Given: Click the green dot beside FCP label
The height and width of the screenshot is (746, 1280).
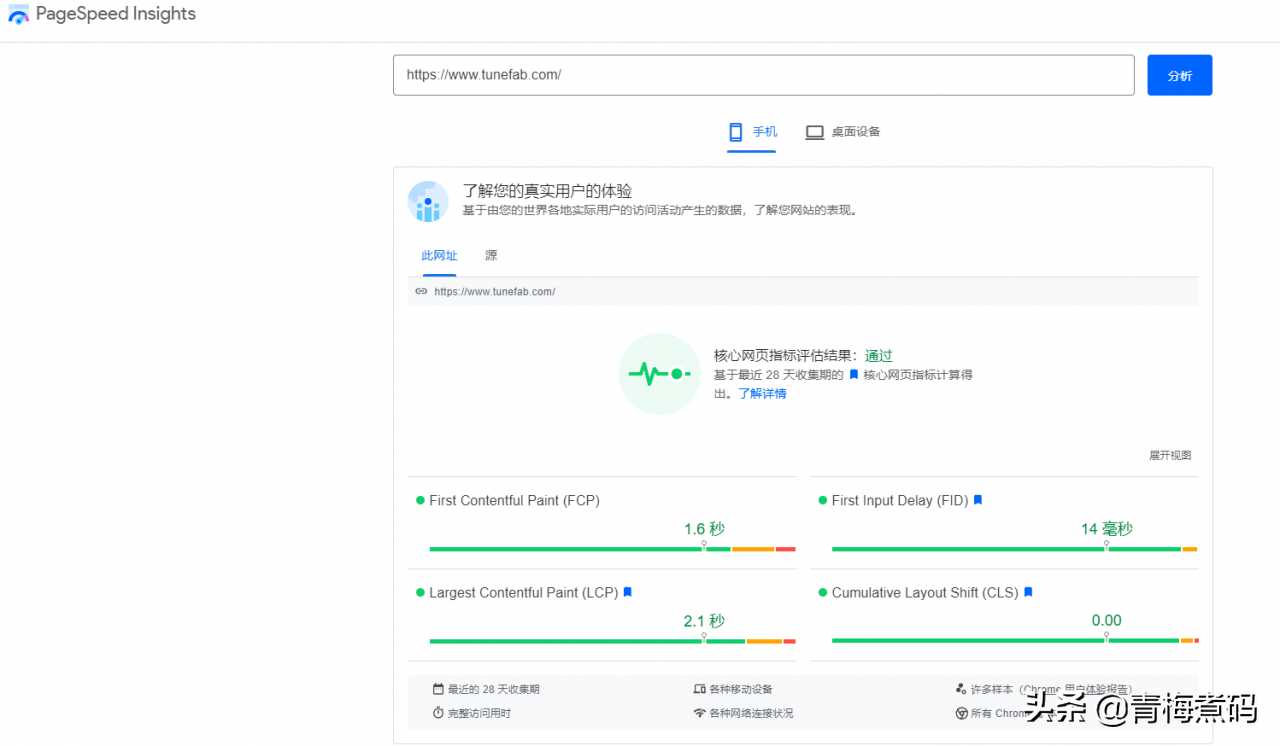Looking at the screenshot, I should (421, 500).
